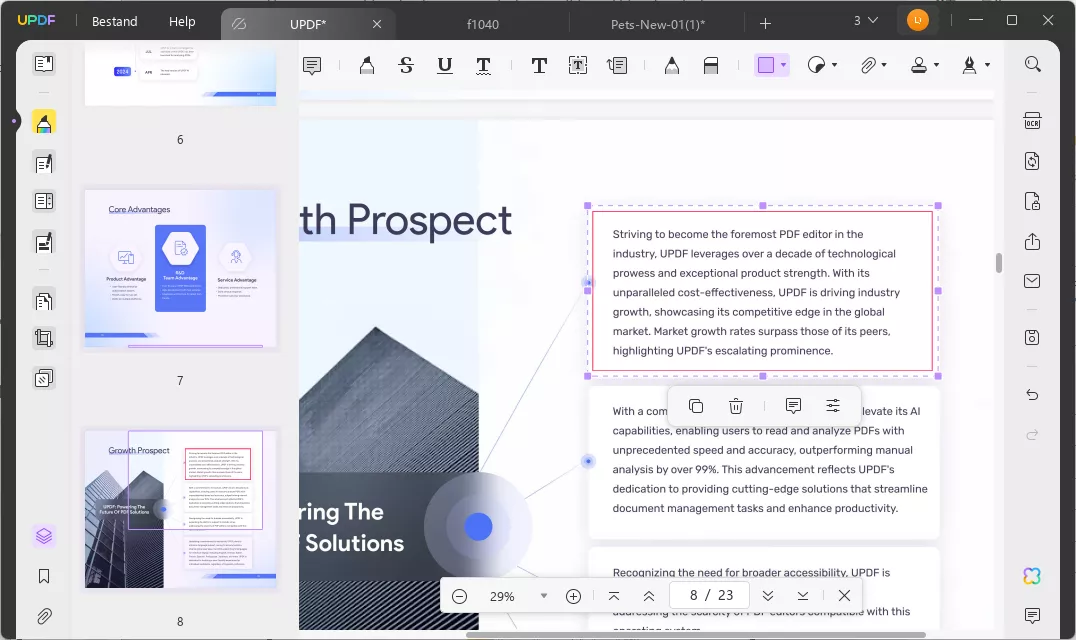Open the Crop Pages tool in left sidebar
Image resolution: width=1076 pixels, height=640 pixels.
[44, 338]
